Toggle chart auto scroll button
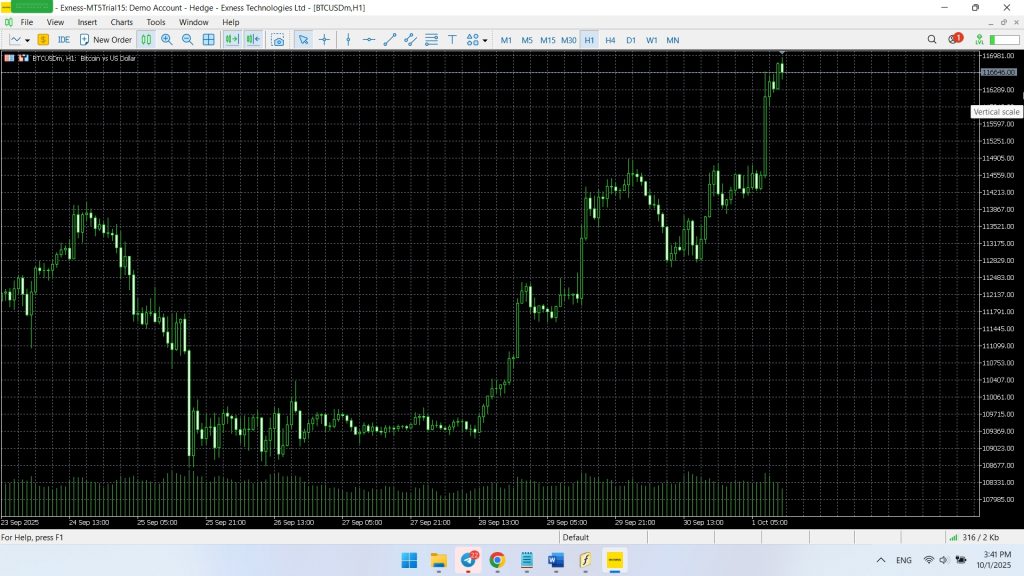This screenshot has width=1024, height=576. coord(232,40)
